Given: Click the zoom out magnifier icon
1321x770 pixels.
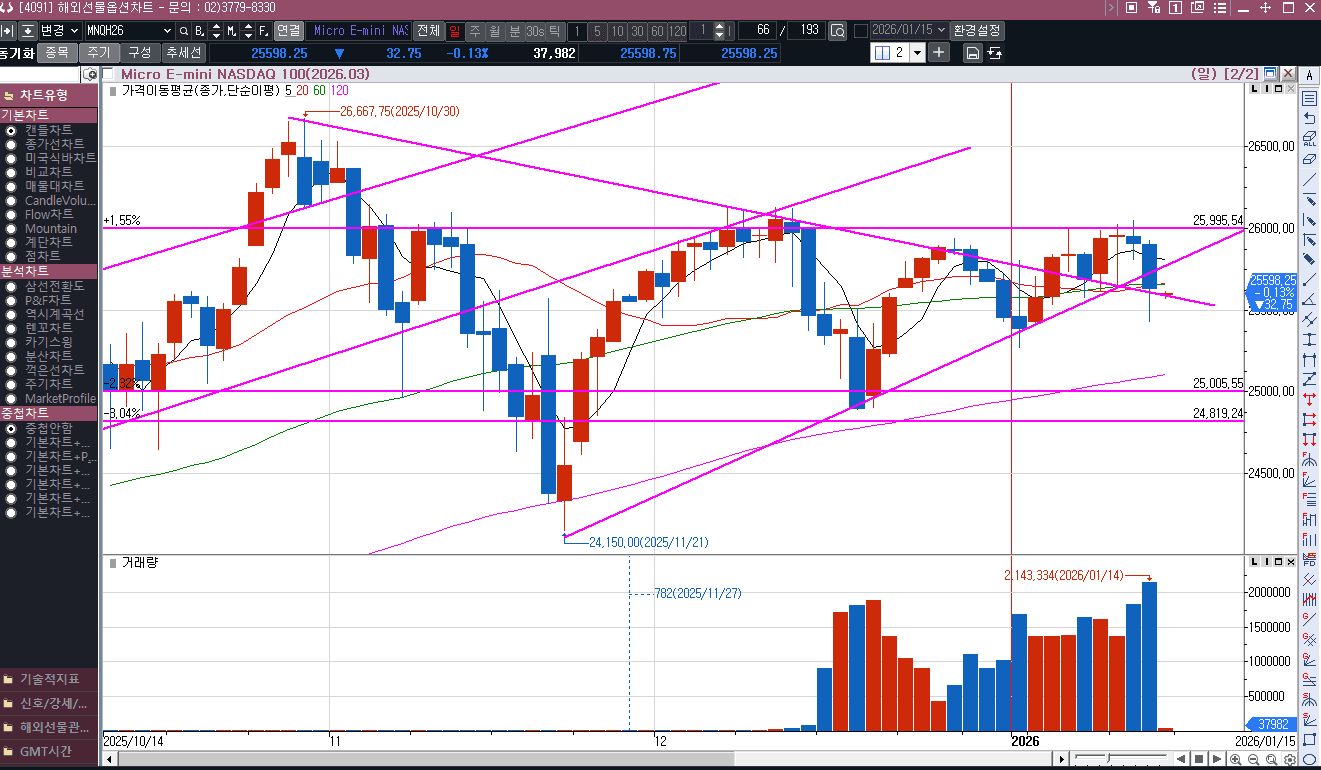Looking at the screenshot, I should [x=1254, y=760].
